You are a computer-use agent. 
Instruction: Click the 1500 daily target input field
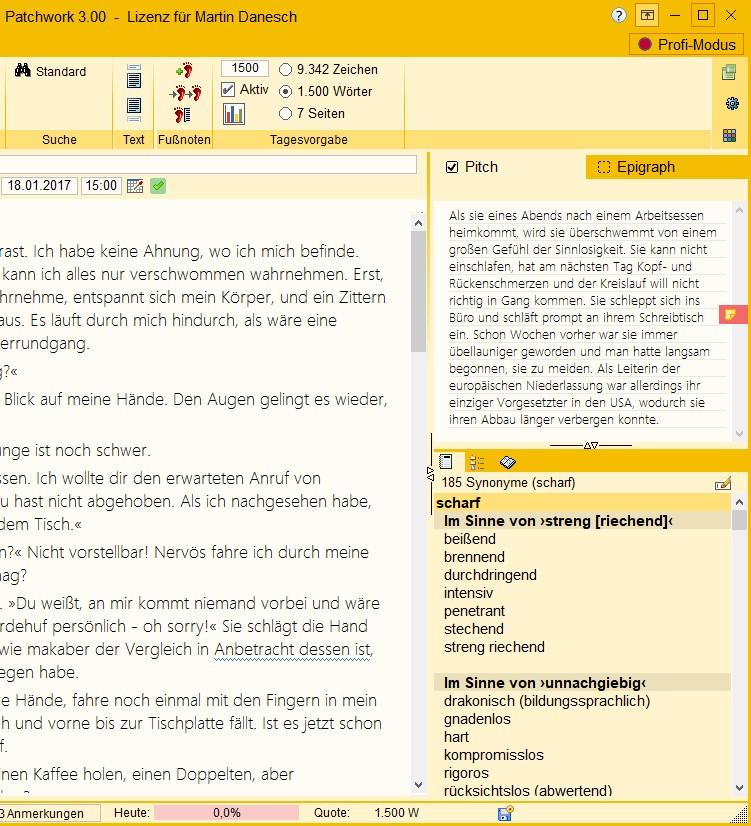click(245, 68)
